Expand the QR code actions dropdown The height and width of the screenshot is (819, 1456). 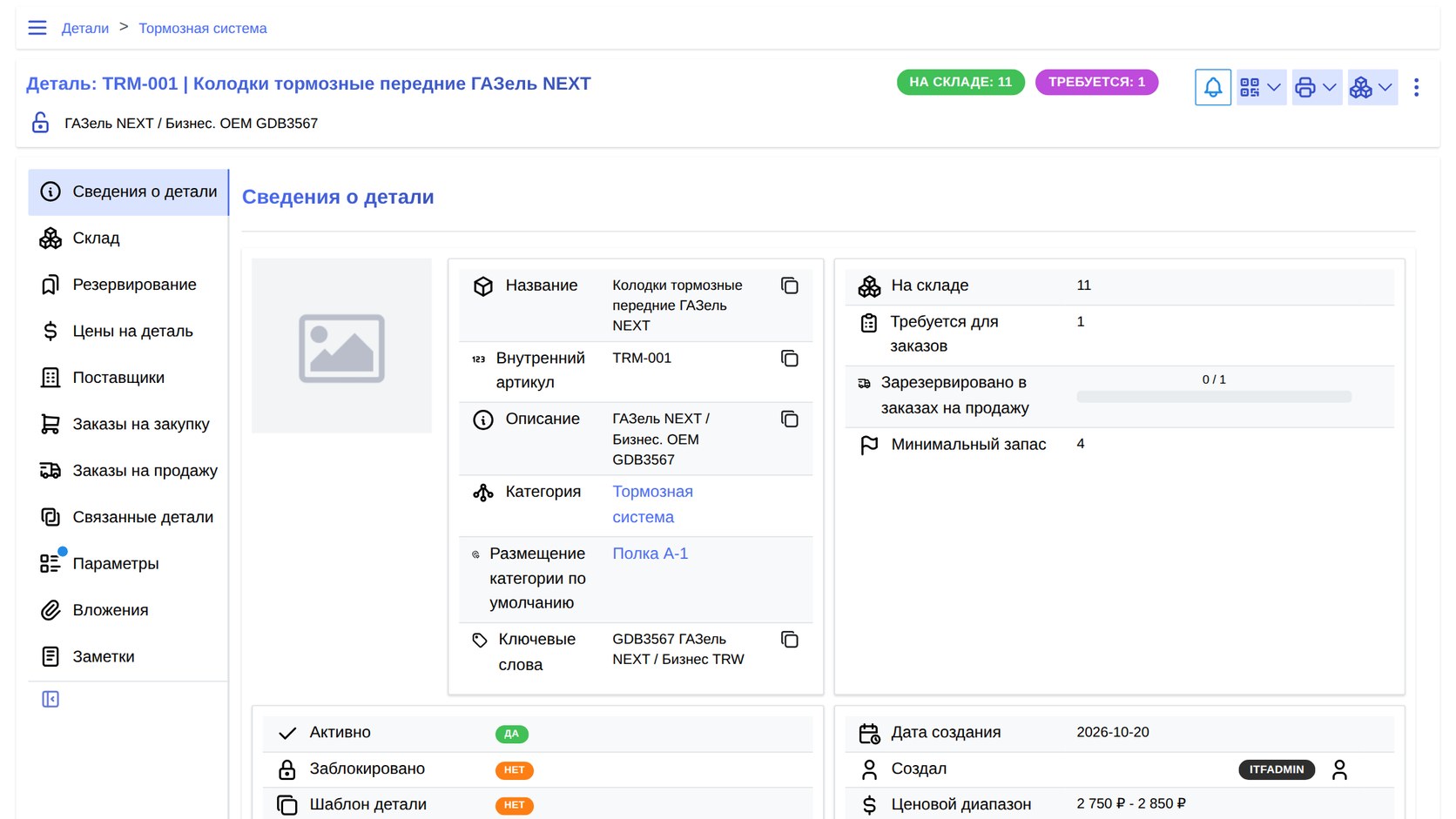1261,87
